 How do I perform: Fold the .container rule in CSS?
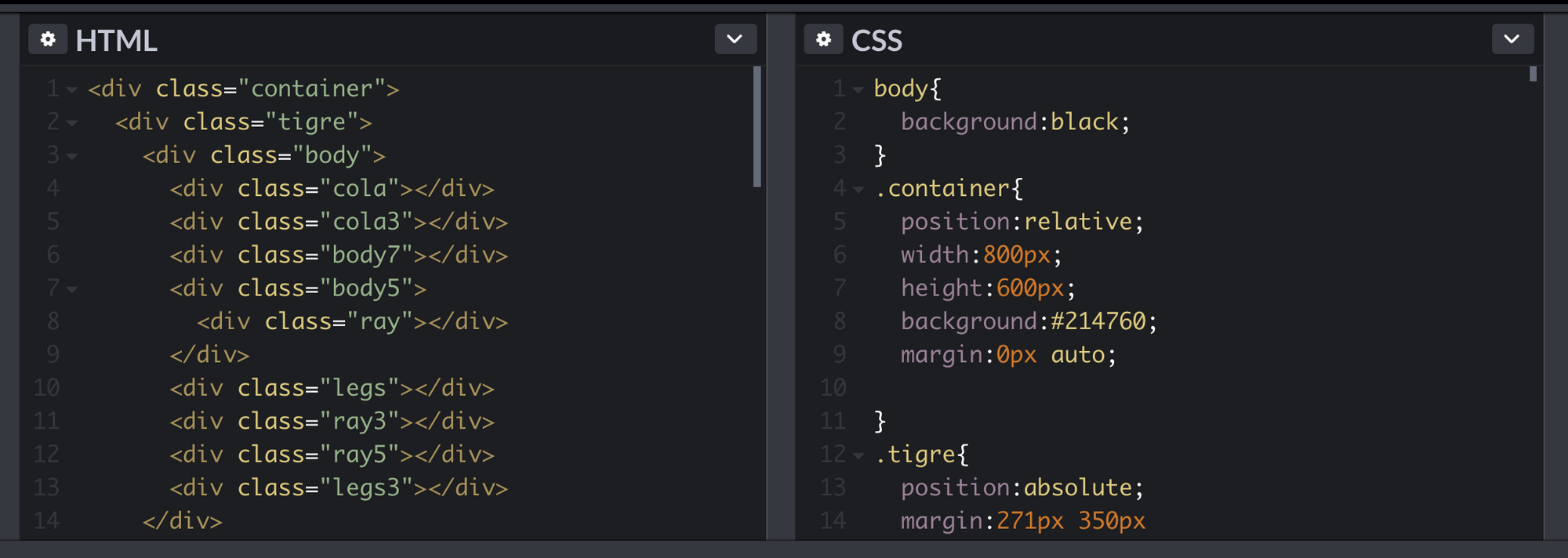click(x=858, y=190)
